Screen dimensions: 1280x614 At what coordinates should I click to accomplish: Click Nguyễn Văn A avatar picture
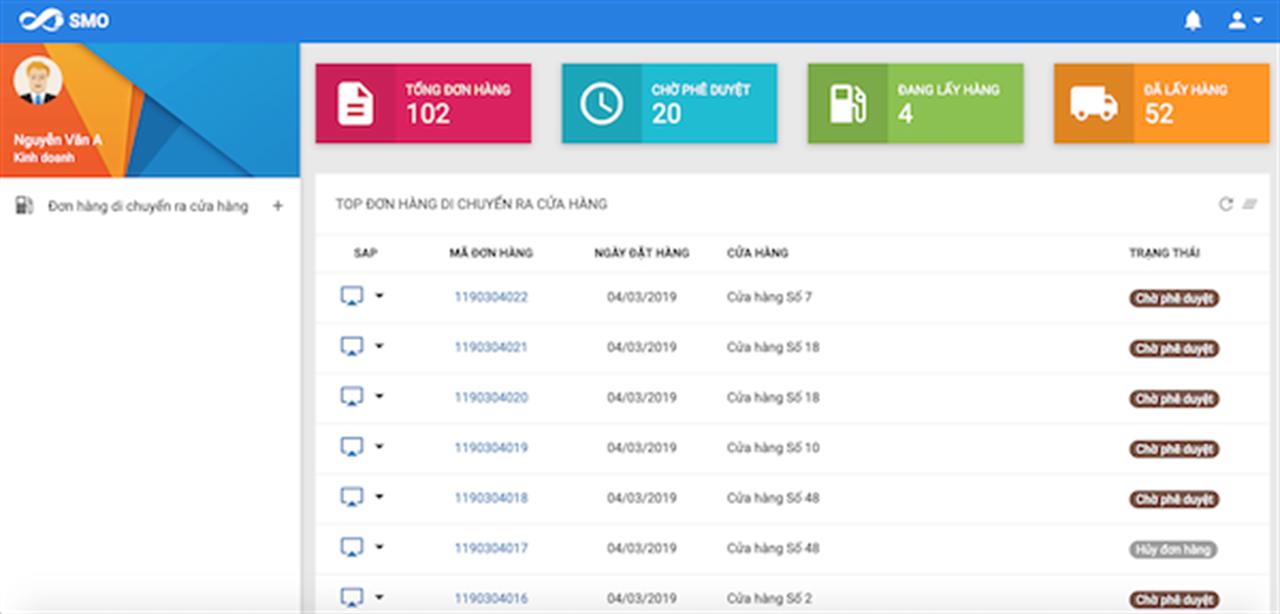click(x=39, y=82)
